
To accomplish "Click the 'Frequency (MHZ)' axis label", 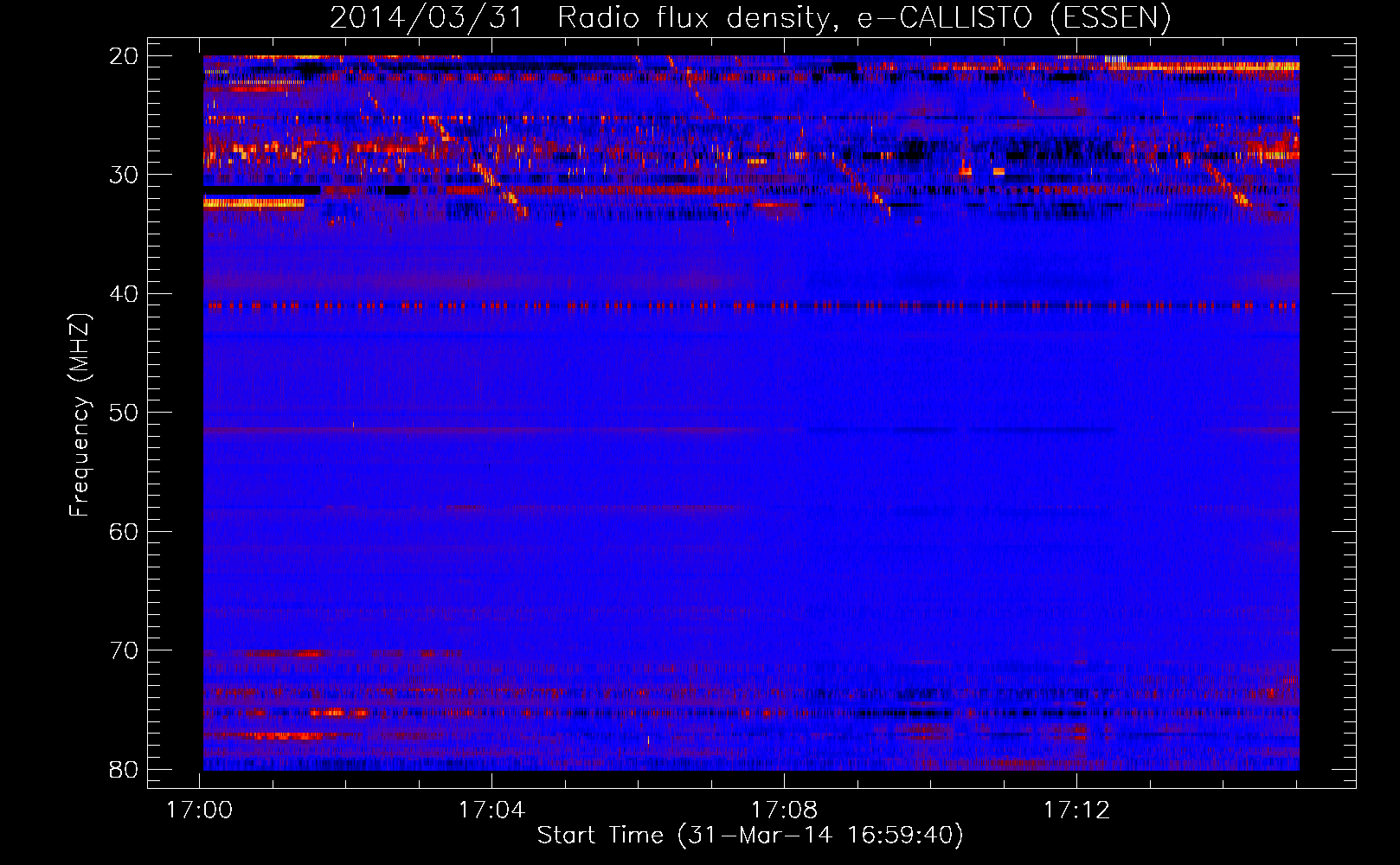I will pyautogui.click(x=80, y=414).
